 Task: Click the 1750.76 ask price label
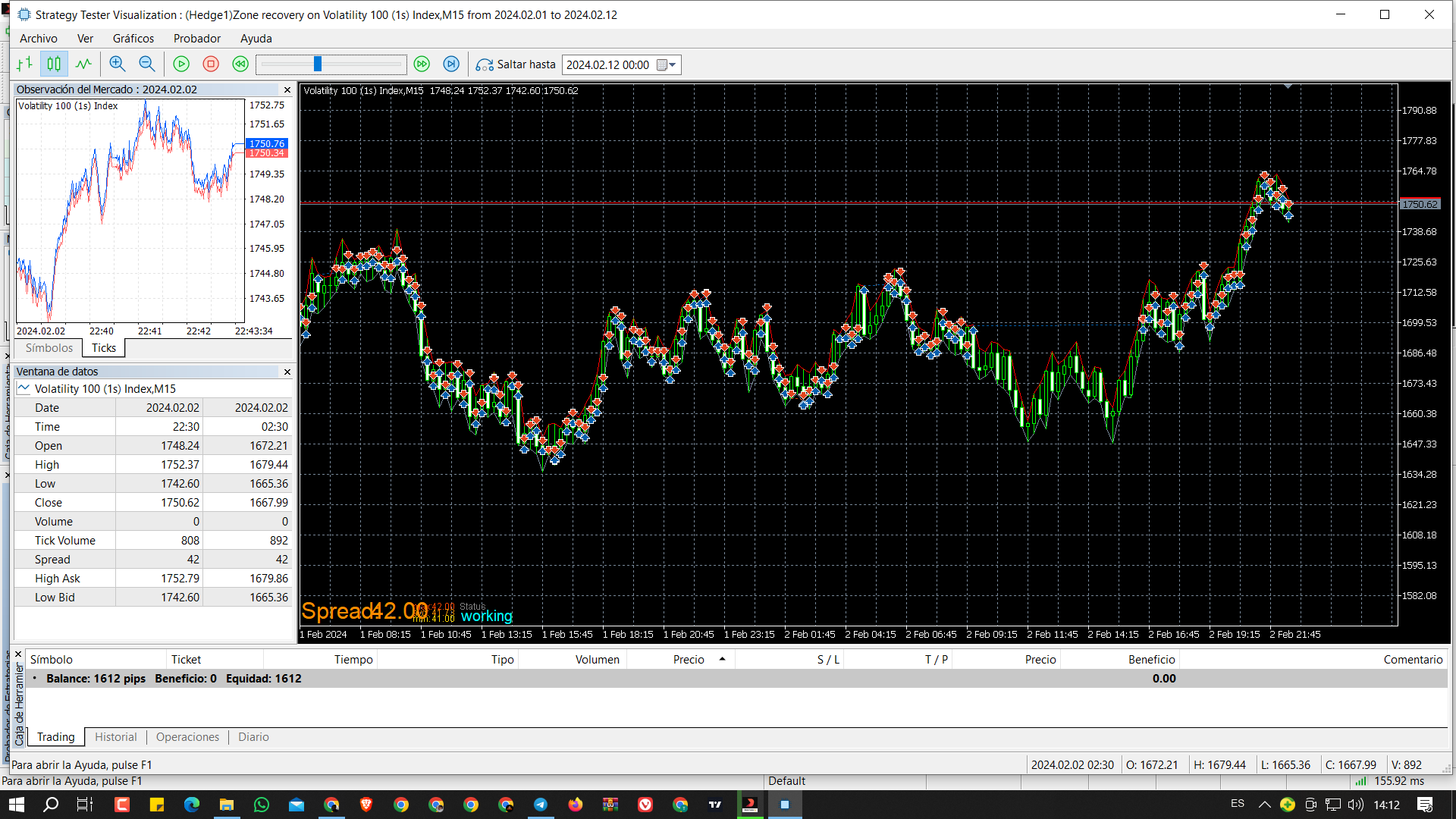[x=267, y=143]
